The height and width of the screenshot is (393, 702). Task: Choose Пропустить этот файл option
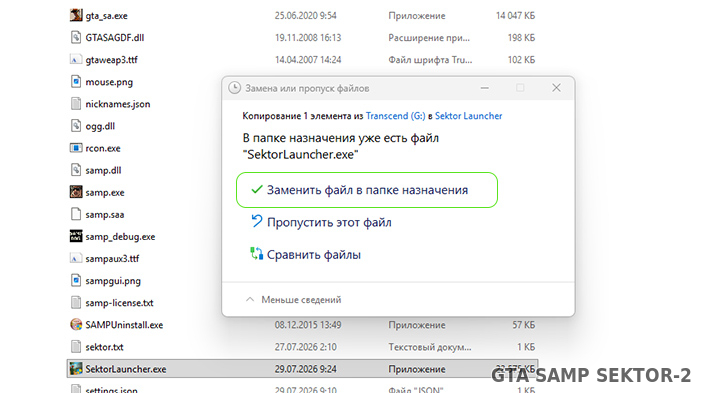tap(329, 222)
